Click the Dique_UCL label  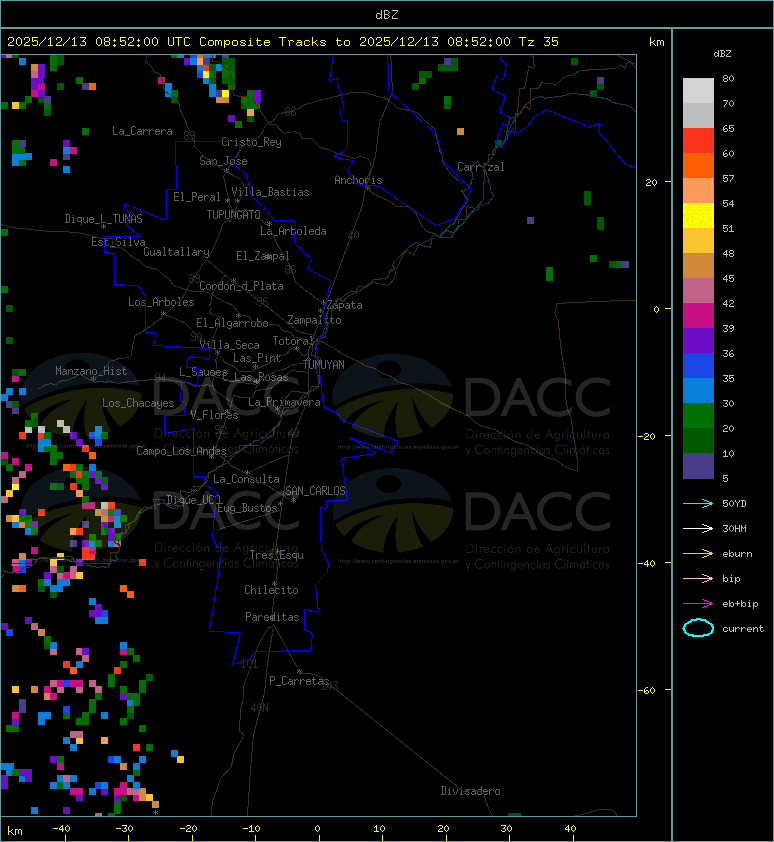pyautogui.click(x=194, y=500)
